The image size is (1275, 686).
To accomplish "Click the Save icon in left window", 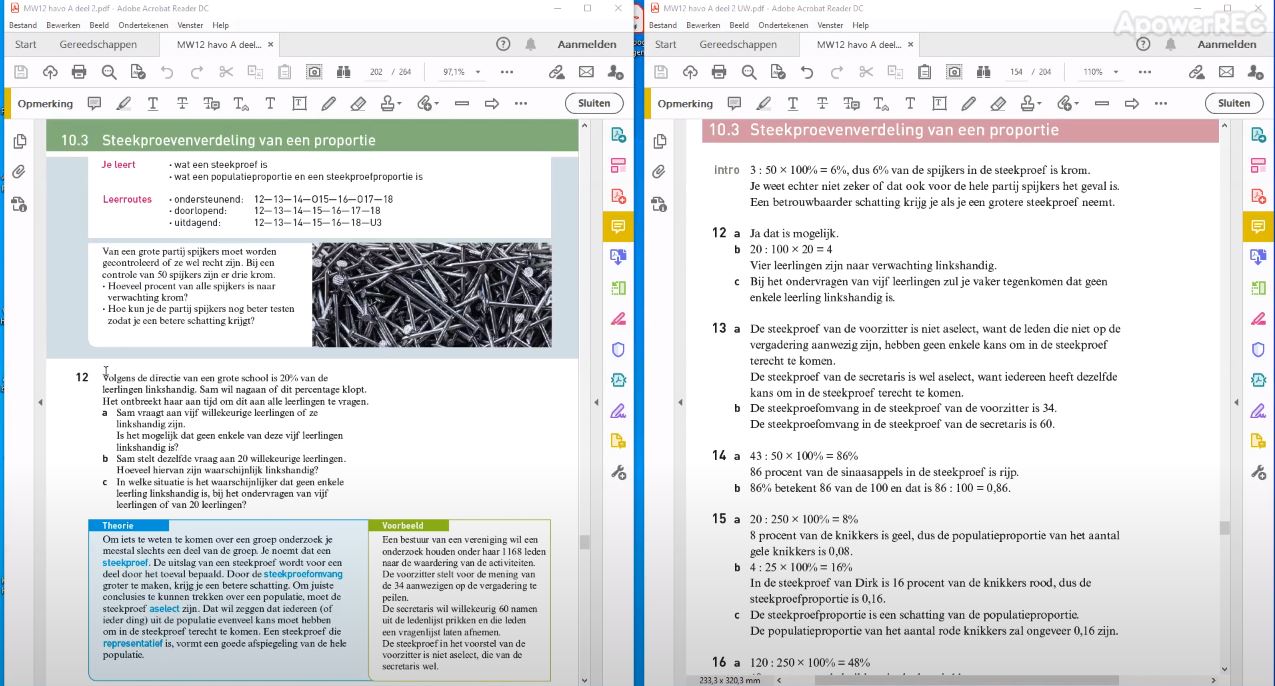I will coord(20,72).
